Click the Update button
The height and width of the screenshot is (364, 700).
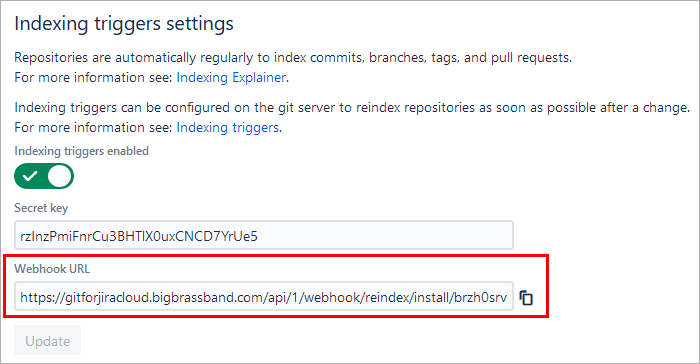pyautogui.click(x=47, y=341)
